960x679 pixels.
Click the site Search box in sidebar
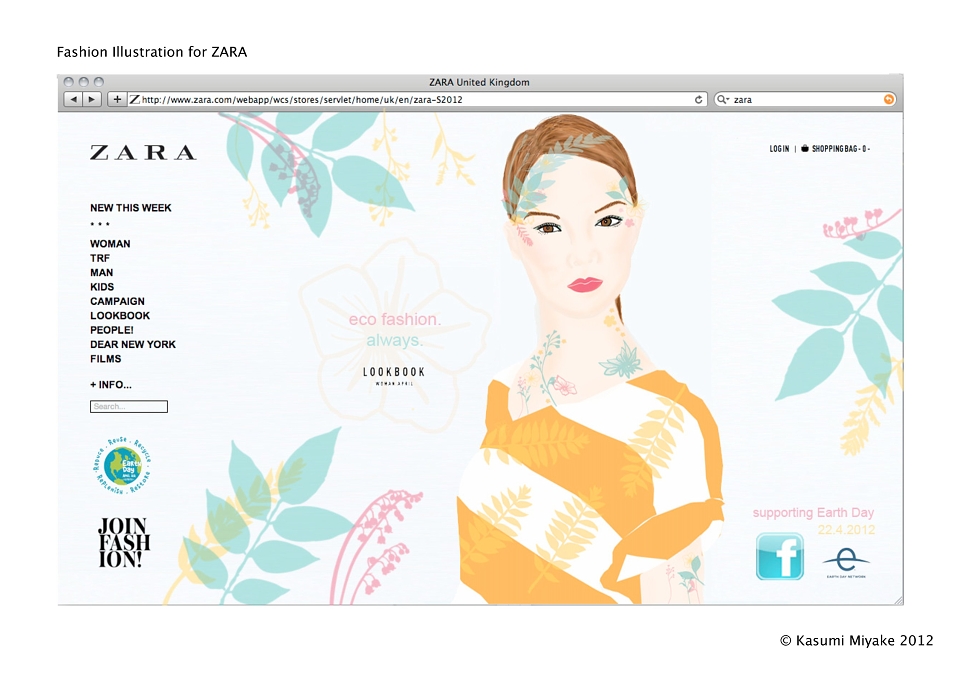click(129, 407)
